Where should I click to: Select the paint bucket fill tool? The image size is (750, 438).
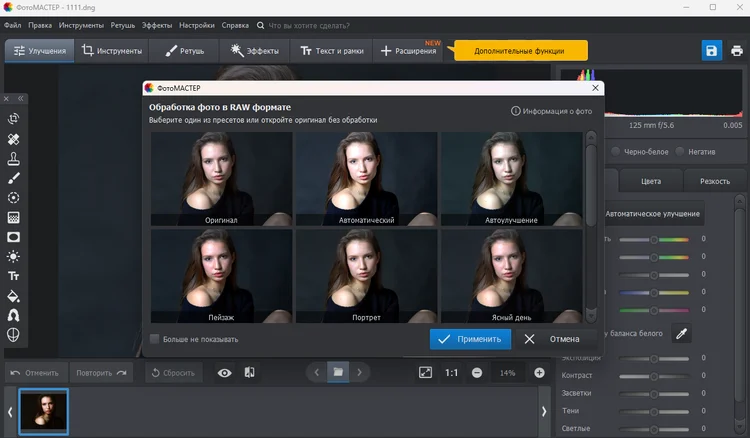[x=14, y=295]
